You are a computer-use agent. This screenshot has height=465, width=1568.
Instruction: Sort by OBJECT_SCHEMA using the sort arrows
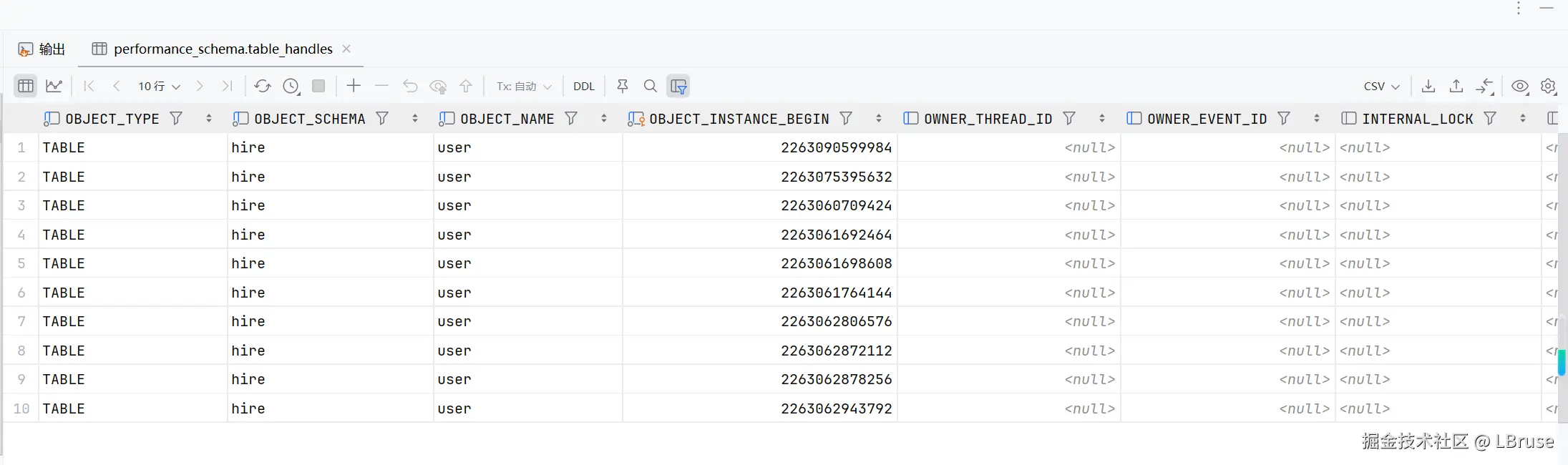(415, 119)
